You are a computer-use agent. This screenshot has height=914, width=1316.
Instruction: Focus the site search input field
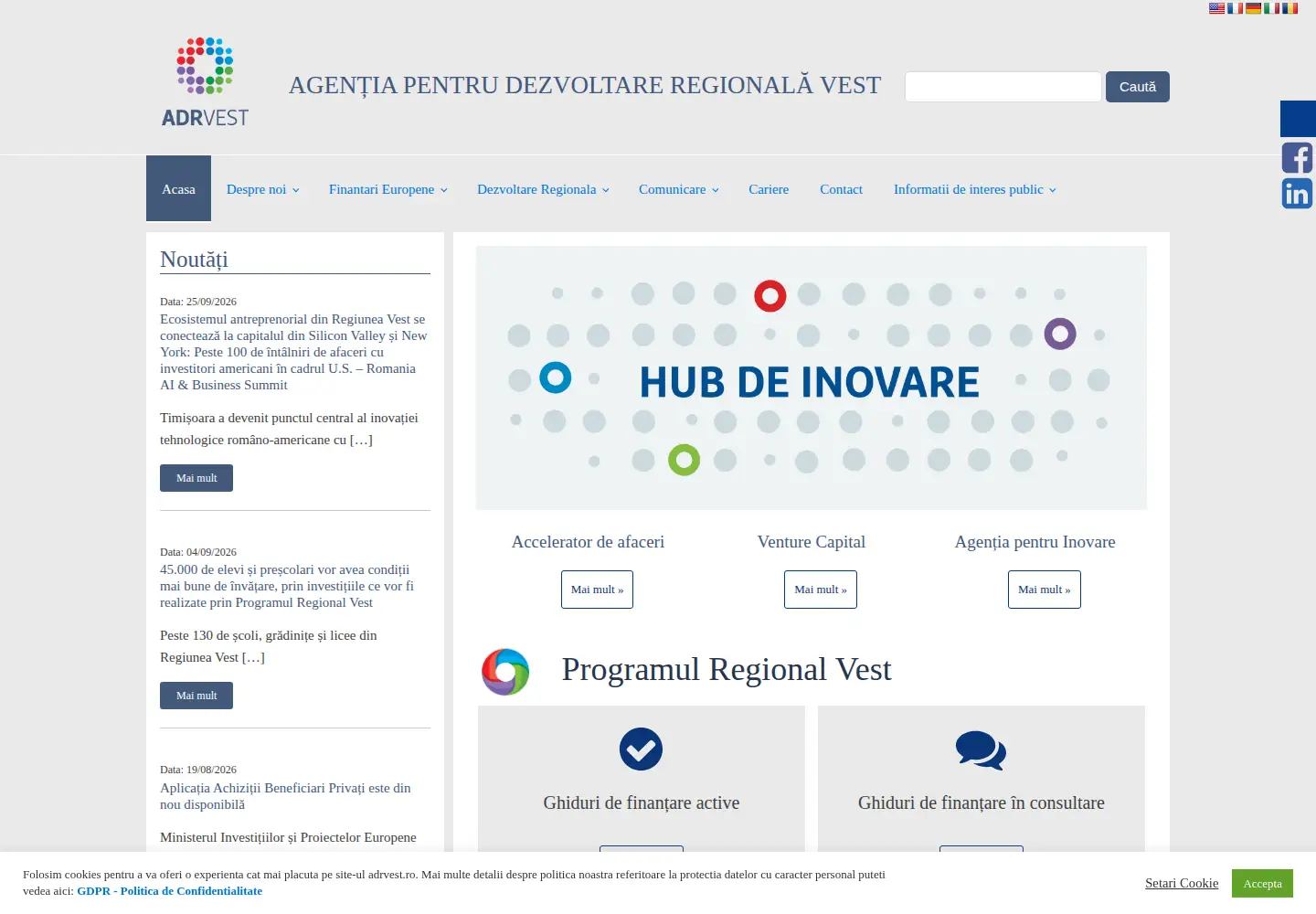tap(1003, 87)
